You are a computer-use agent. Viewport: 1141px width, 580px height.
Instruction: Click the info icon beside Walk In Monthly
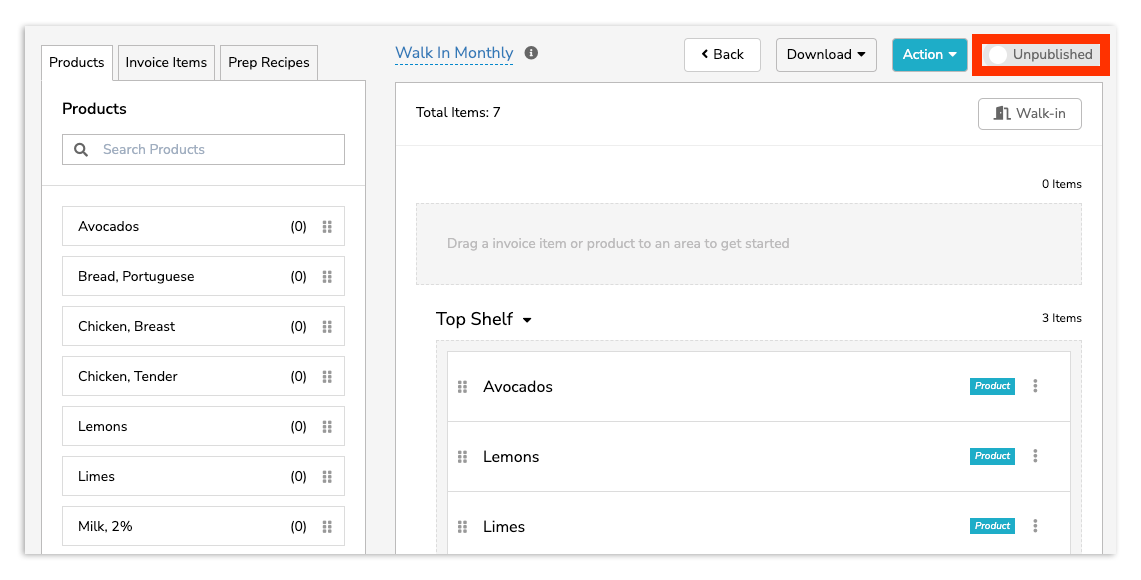pyautogui.click(x=531, y=53)
